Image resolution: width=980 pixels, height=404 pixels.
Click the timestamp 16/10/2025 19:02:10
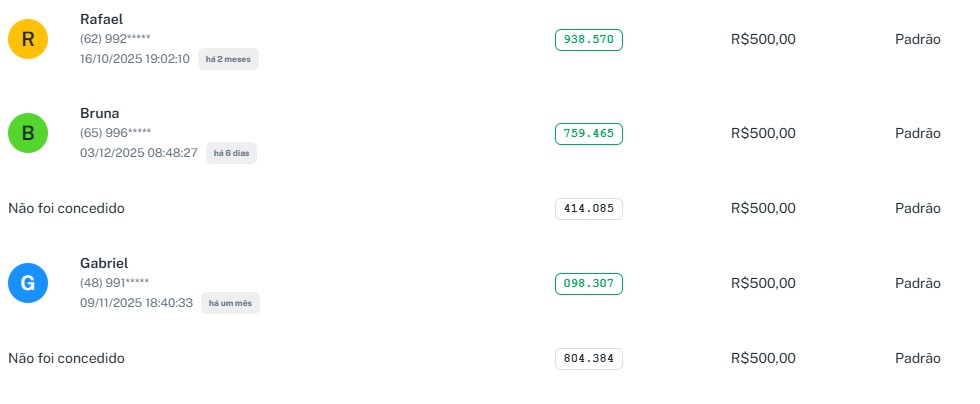135,59
